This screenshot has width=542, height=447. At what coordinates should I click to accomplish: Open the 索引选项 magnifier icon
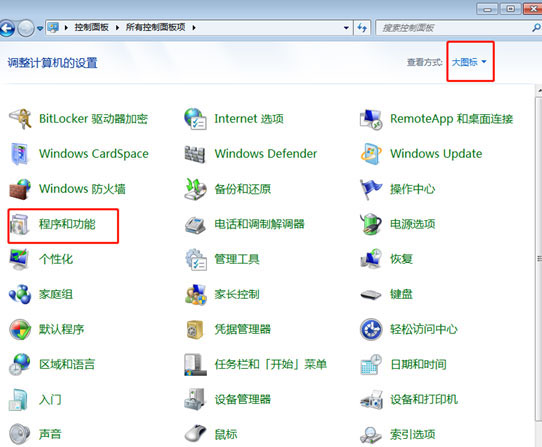371,435
